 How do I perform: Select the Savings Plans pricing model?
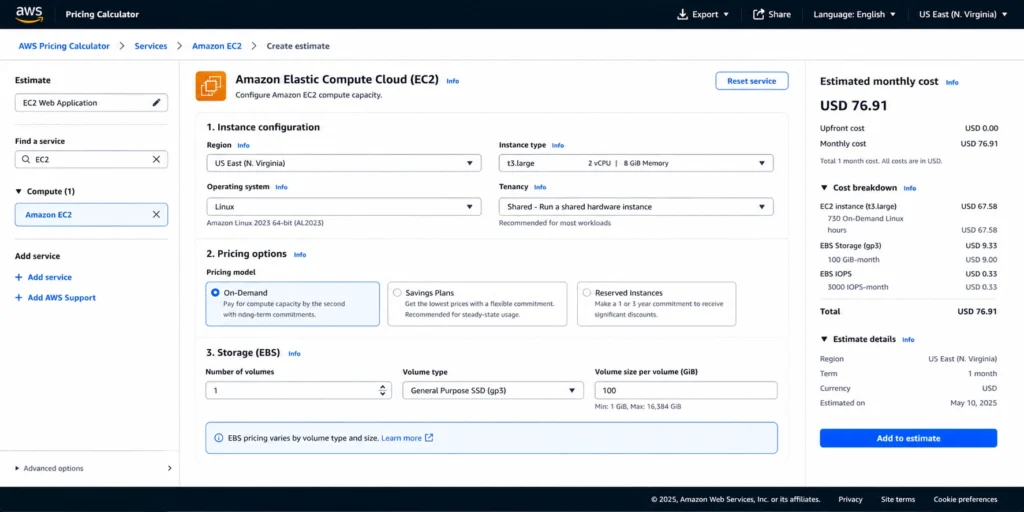tap(477, 304)
